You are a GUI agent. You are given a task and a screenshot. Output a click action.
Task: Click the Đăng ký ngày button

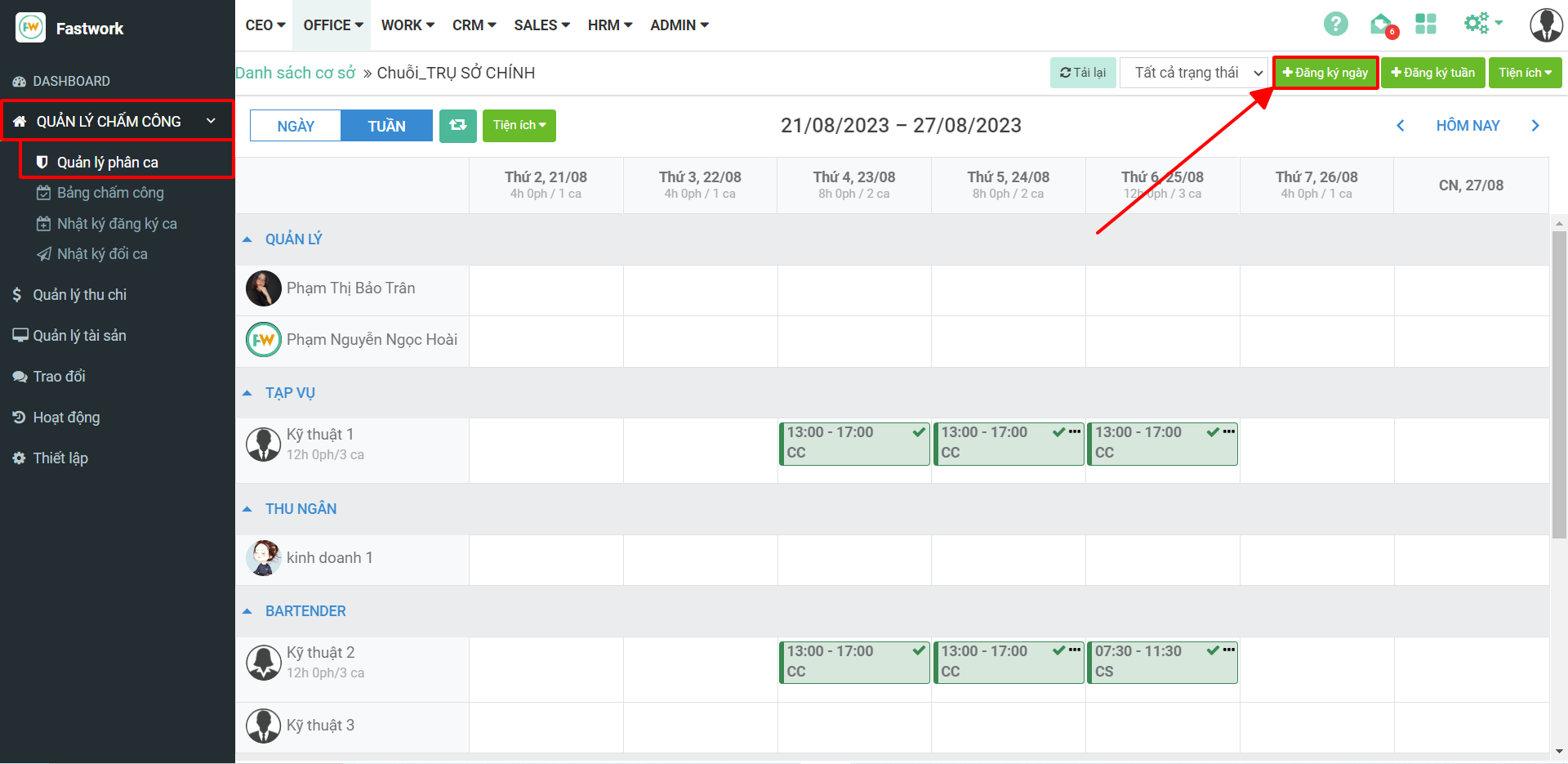[1325, 73]
